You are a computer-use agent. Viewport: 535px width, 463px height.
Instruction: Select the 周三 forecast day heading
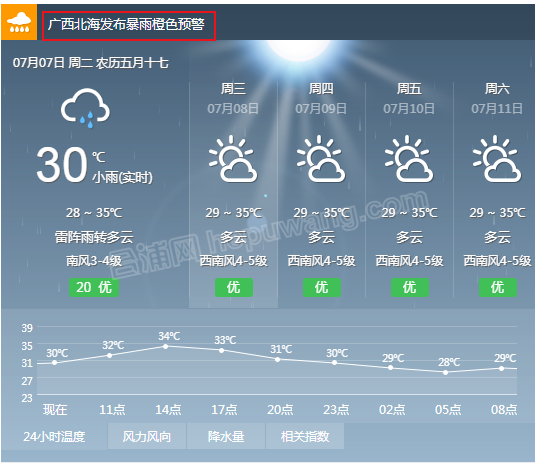[x=233, y=89]
